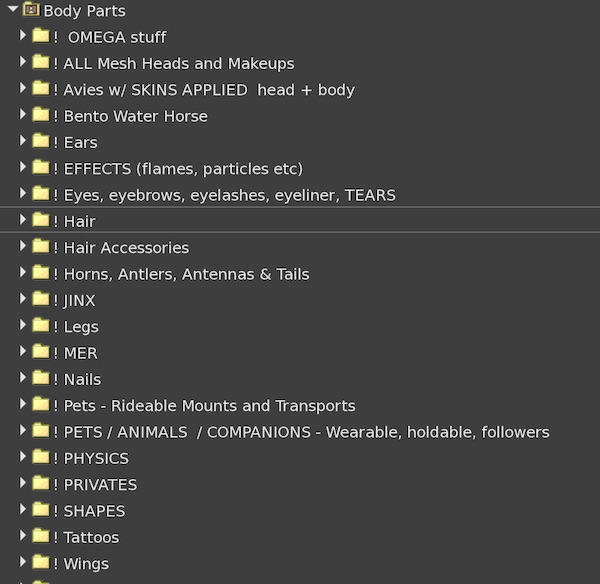Click folder icon for PETS / ANIMALS / COMPANIONS
Viewport: 600px width, 584px height.
pos(41,430)
